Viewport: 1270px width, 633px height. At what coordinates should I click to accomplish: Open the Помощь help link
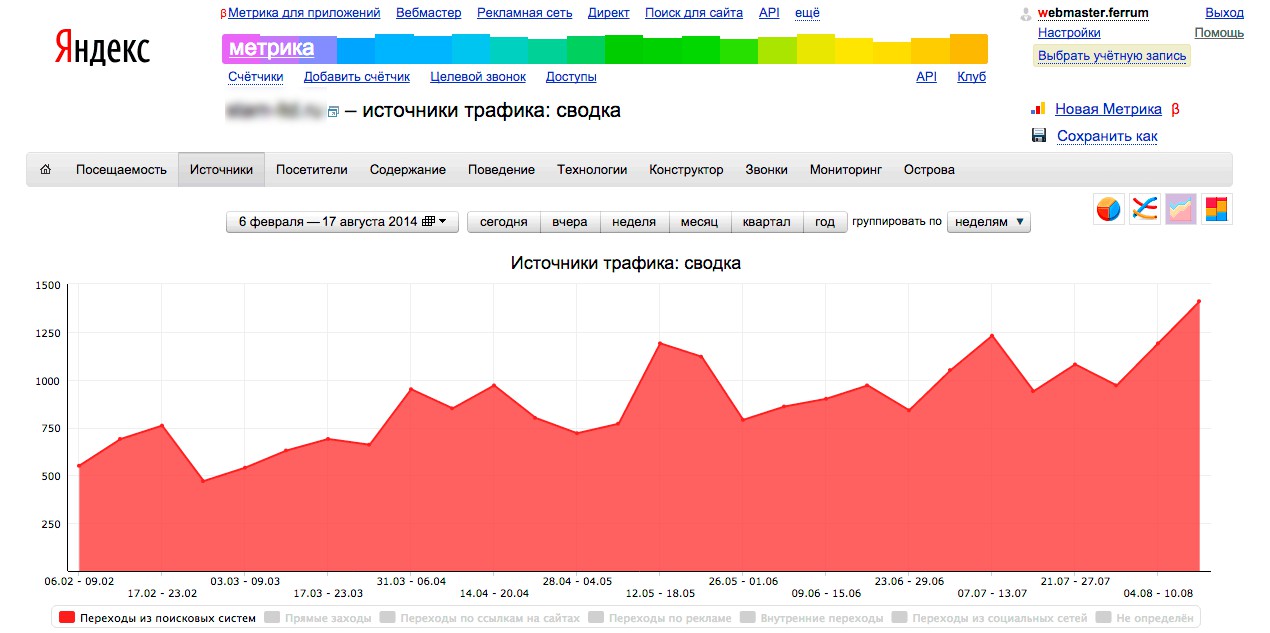(x=1219, y=33)
